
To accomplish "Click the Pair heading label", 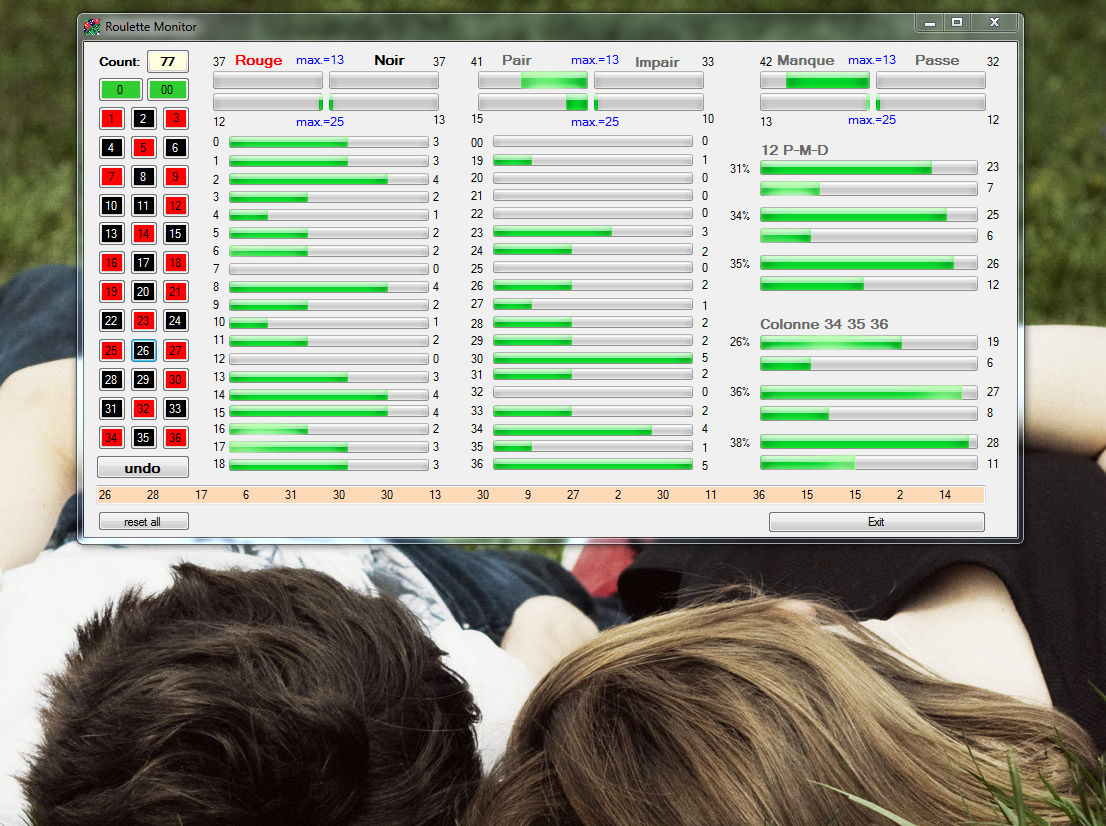I will [516, 61].
